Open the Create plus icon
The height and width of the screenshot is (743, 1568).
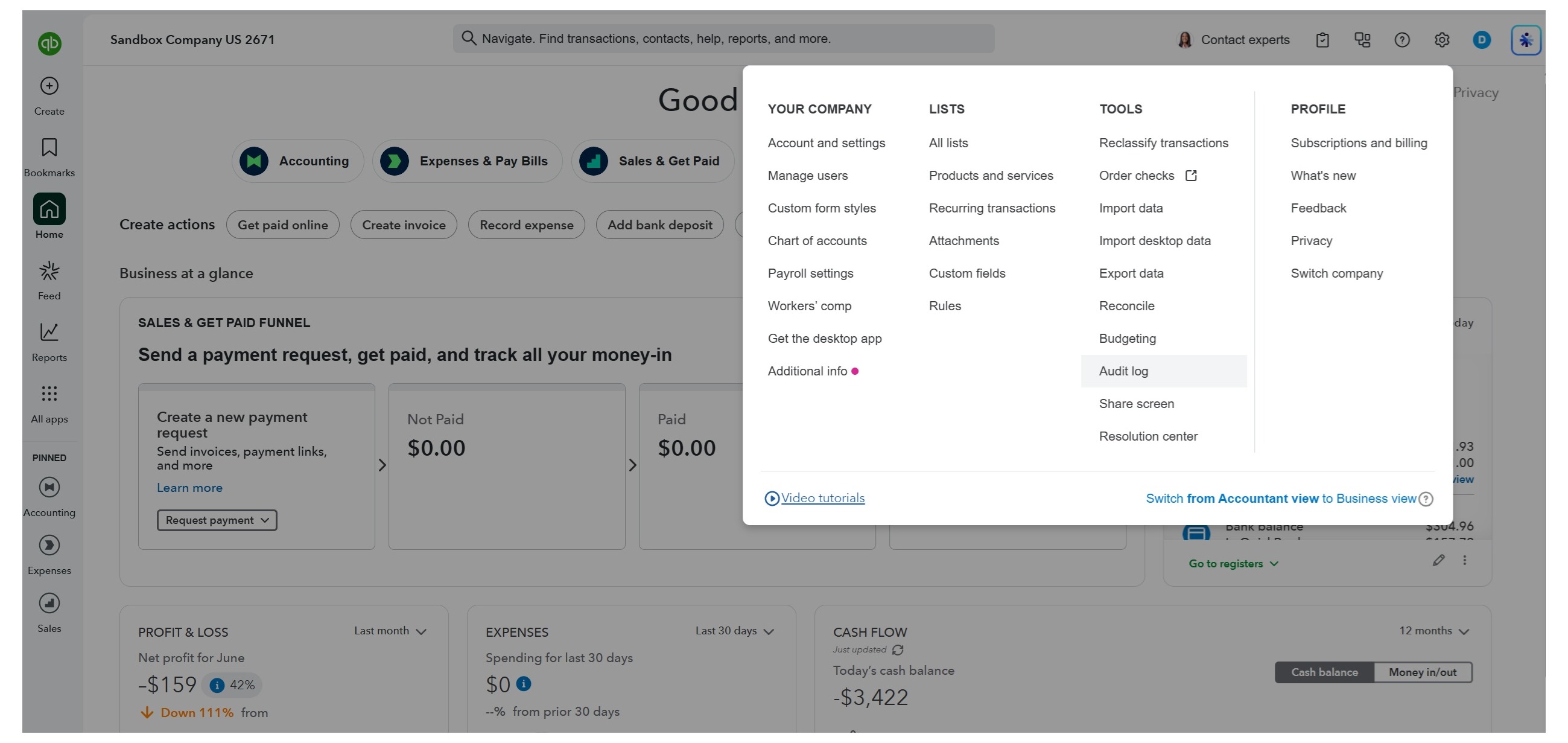click(49, 86)
